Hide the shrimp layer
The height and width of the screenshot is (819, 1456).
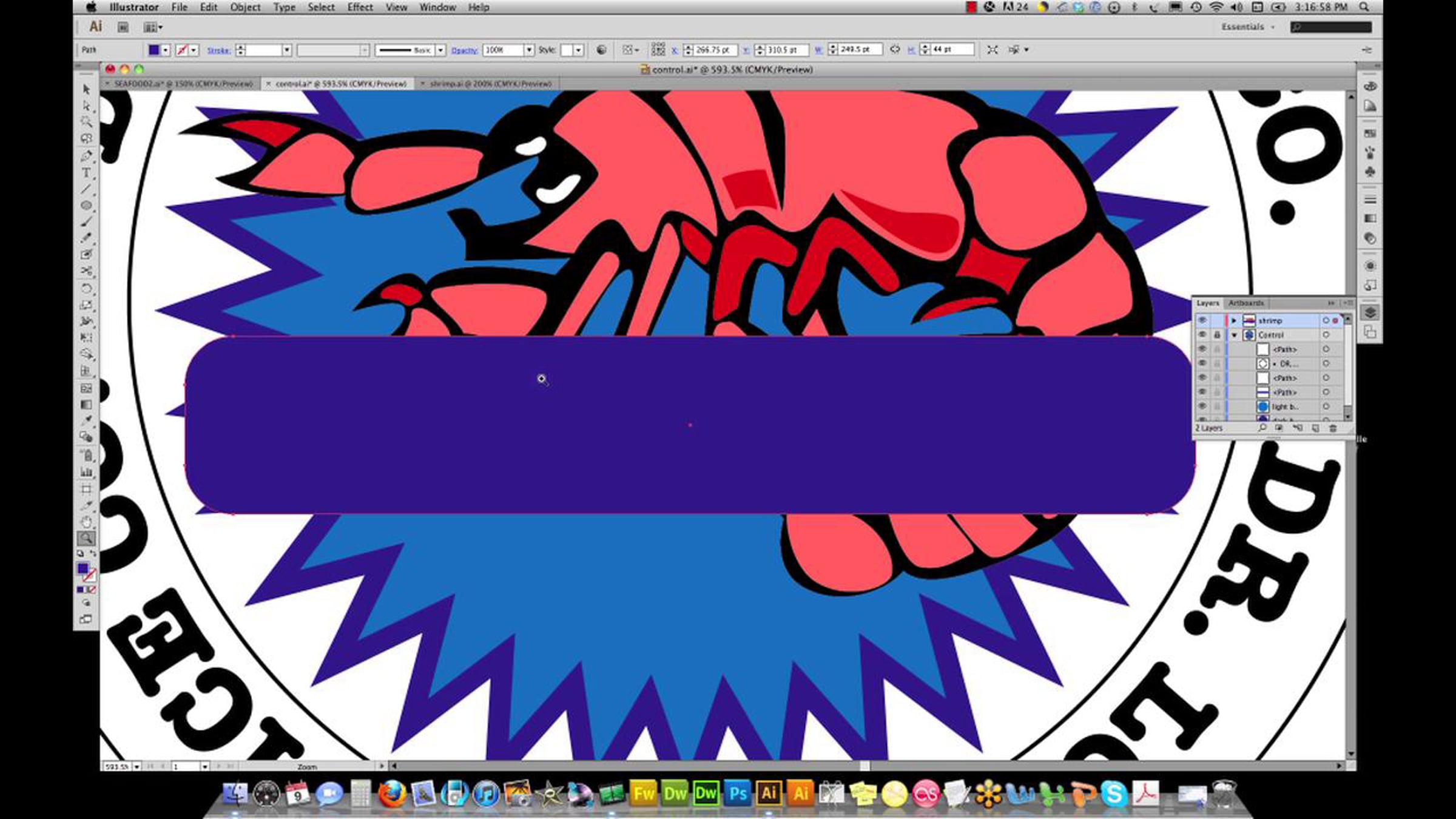(1202, 320)
